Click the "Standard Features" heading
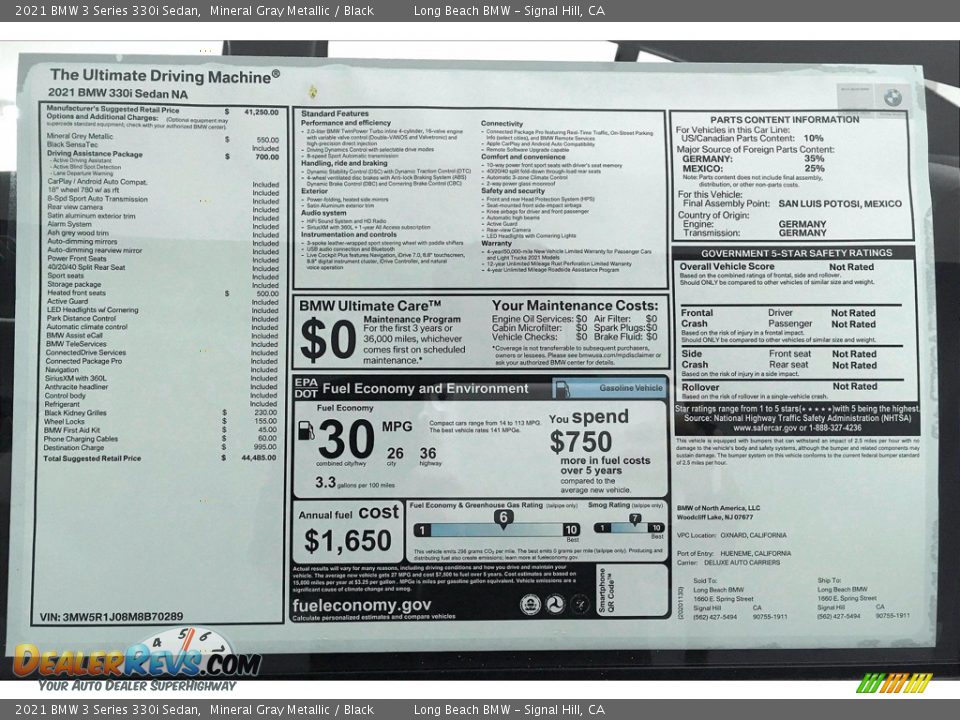The image size is (960, 720). pyautogui.click(x=335, y=114)
